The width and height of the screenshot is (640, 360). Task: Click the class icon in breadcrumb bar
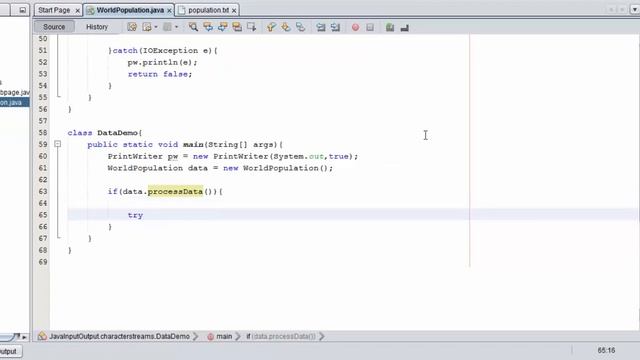[x=42, y=336]
